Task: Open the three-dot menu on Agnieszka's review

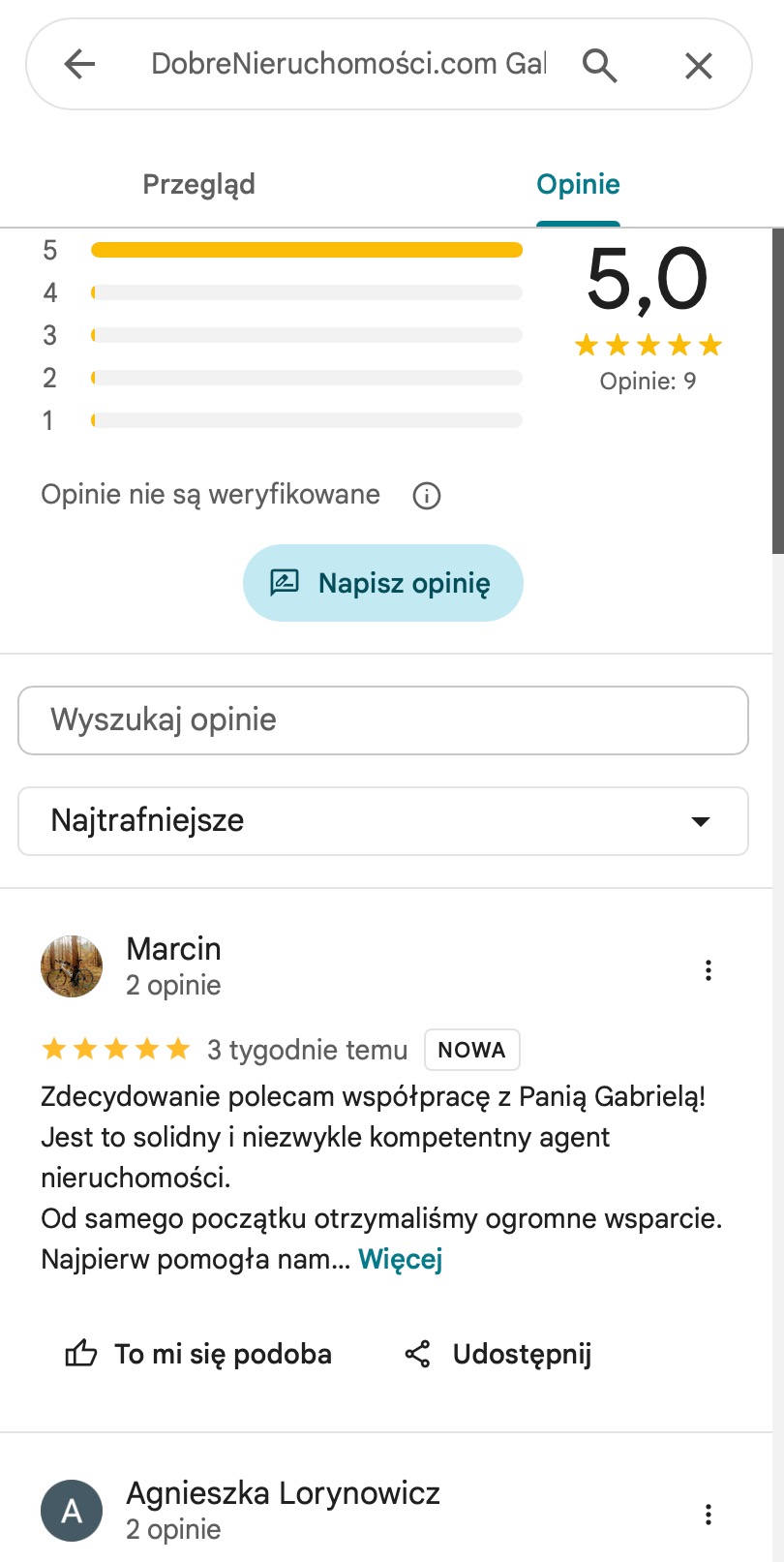Action: [709, 1513]
